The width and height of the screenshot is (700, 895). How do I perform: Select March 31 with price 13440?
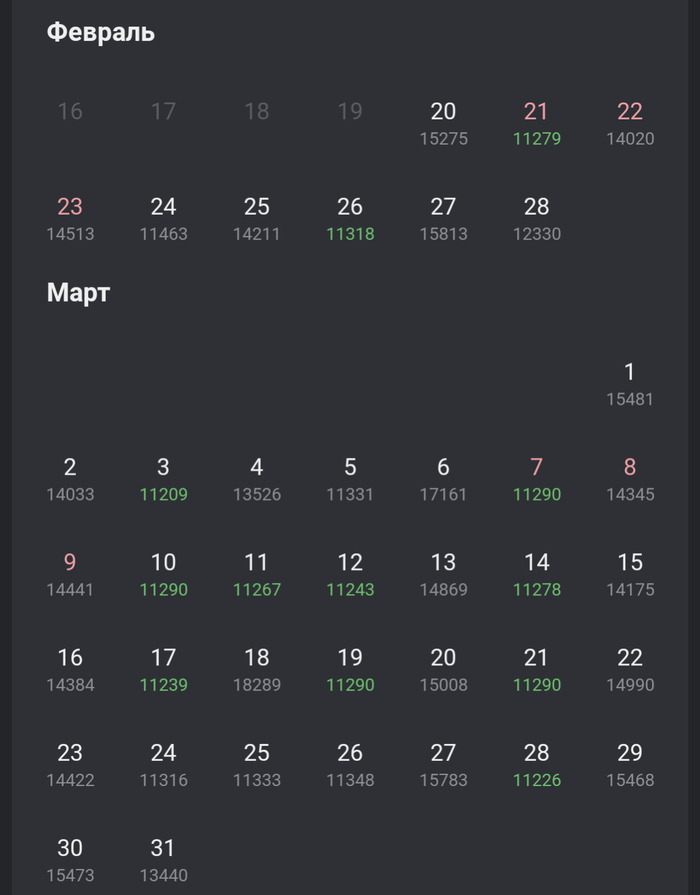pyautogui.click(x=163, y=860)
